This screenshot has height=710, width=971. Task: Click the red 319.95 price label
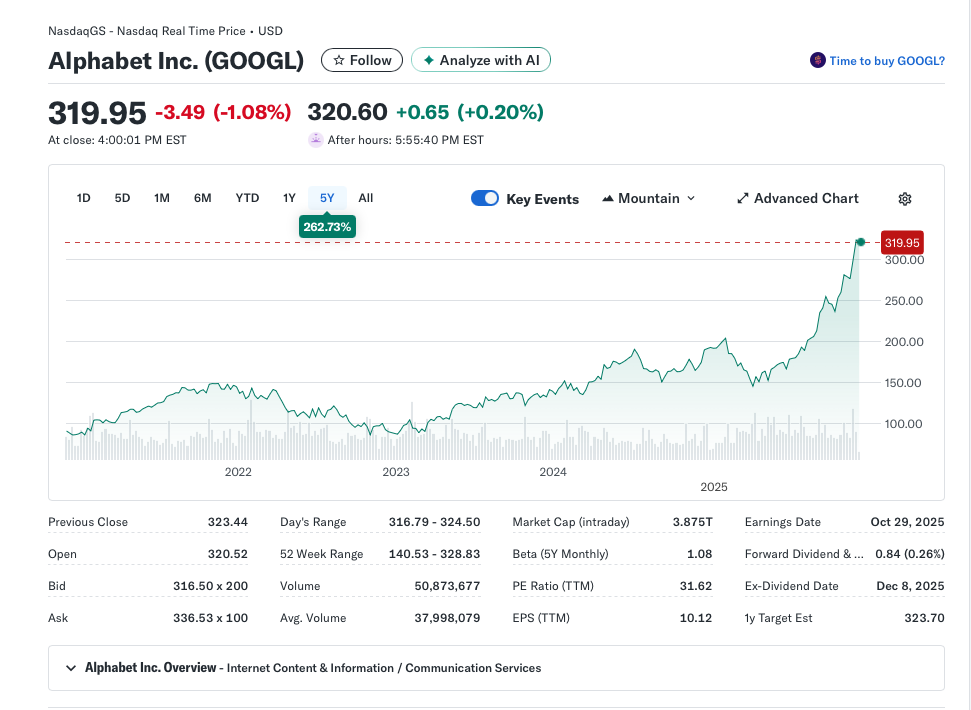point(901,242)
